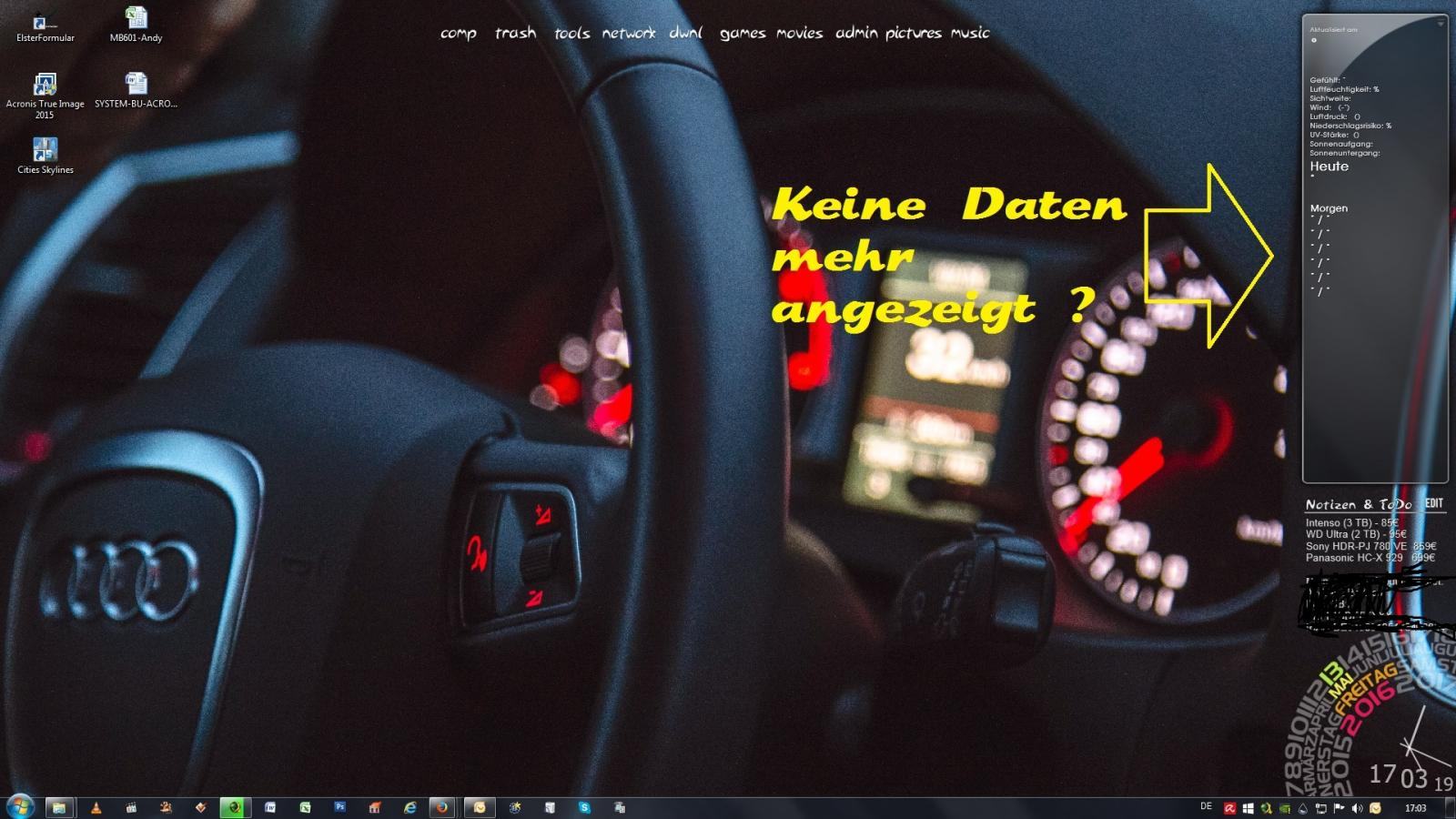1456x819 pixels.
Task: Select the 'WD Ultra (2 TB)' note line
Action: 1356,534
